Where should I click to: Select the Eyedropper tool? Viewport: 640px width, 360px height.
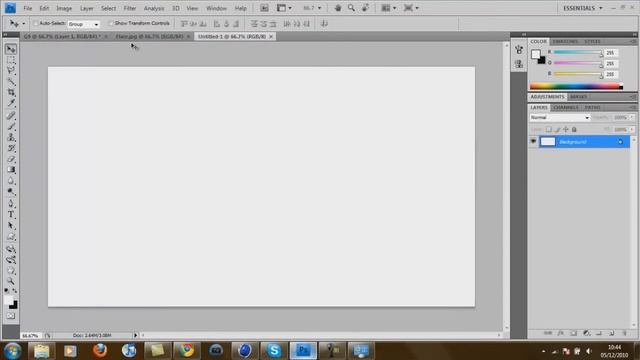11,103
